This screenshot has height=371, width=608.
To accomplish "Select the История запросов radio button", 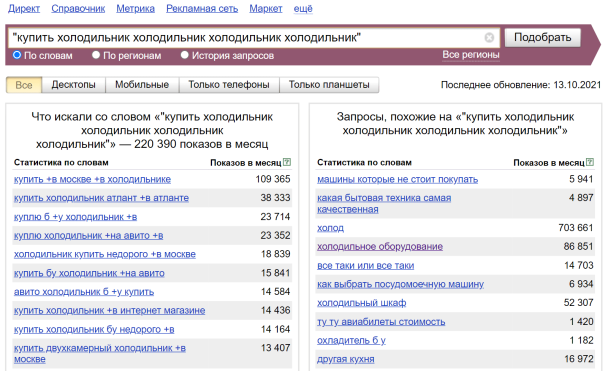I will pos(185,55).
